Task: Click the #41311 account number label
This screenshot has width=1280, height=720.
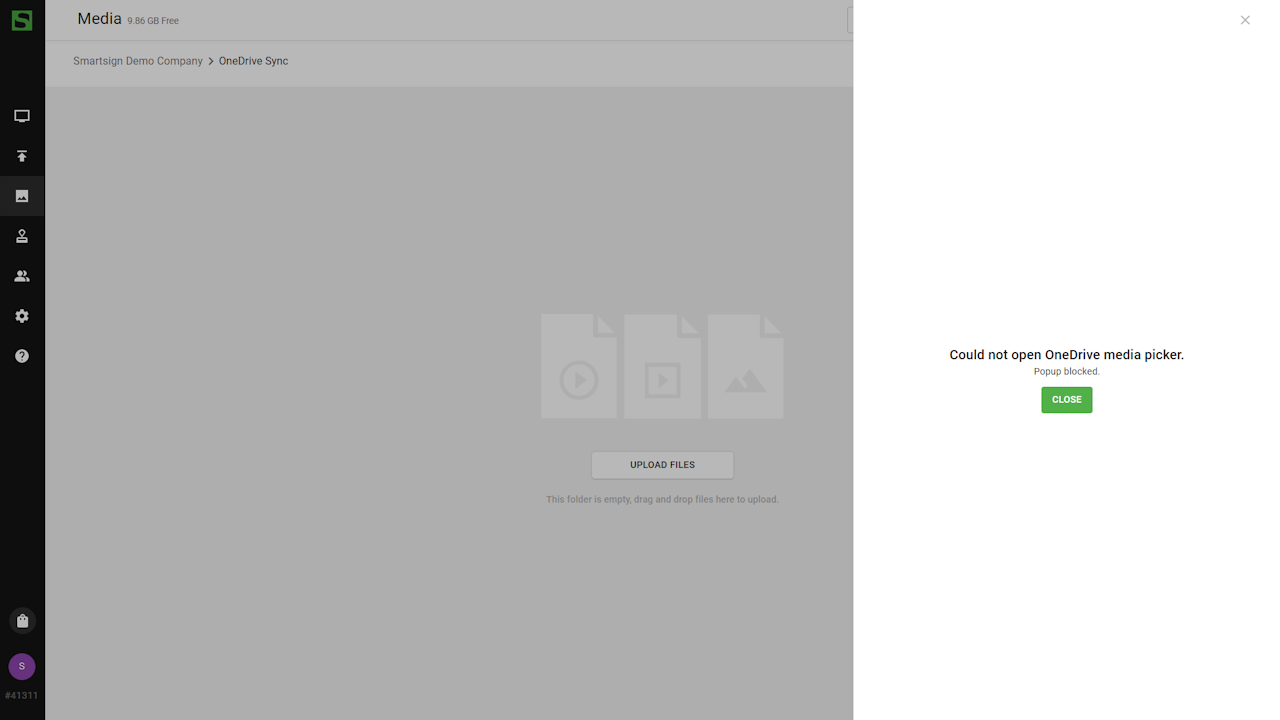Action: (x=22, y=695)
